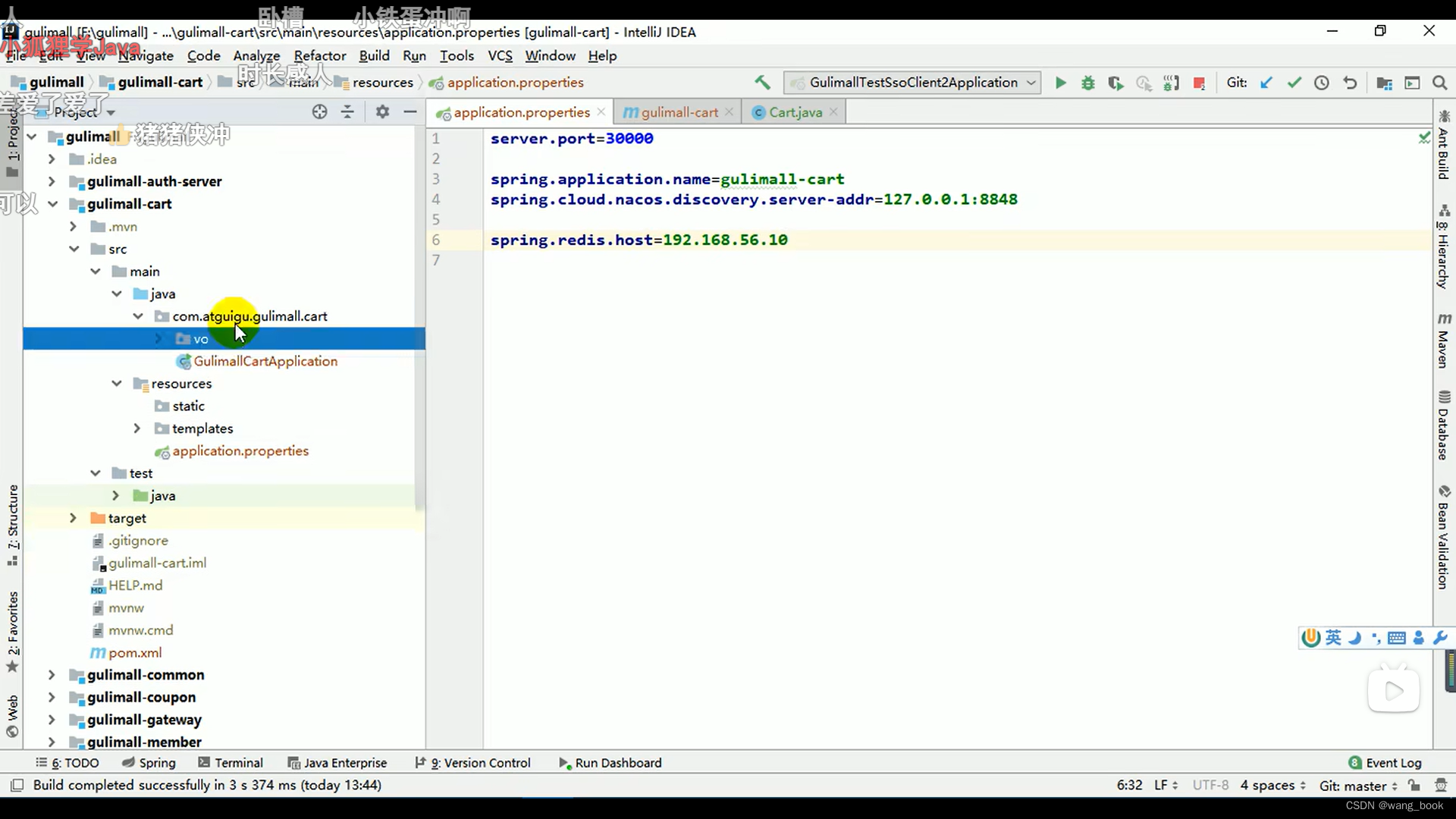
Task: Collapse all nodes in Project panel
Action: tap(347, 112)
